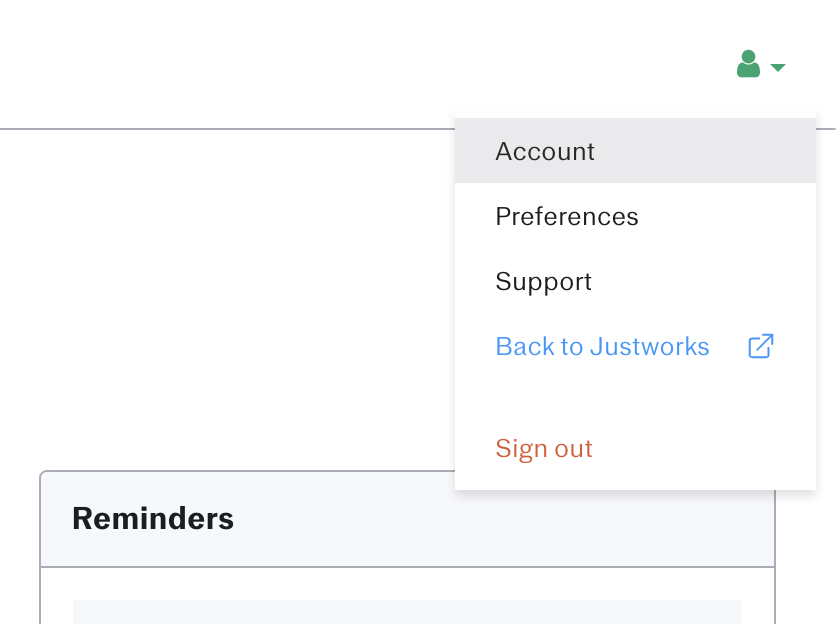Select Preferences from the user menu
The image size is (836, 624).
coord(635,216)
